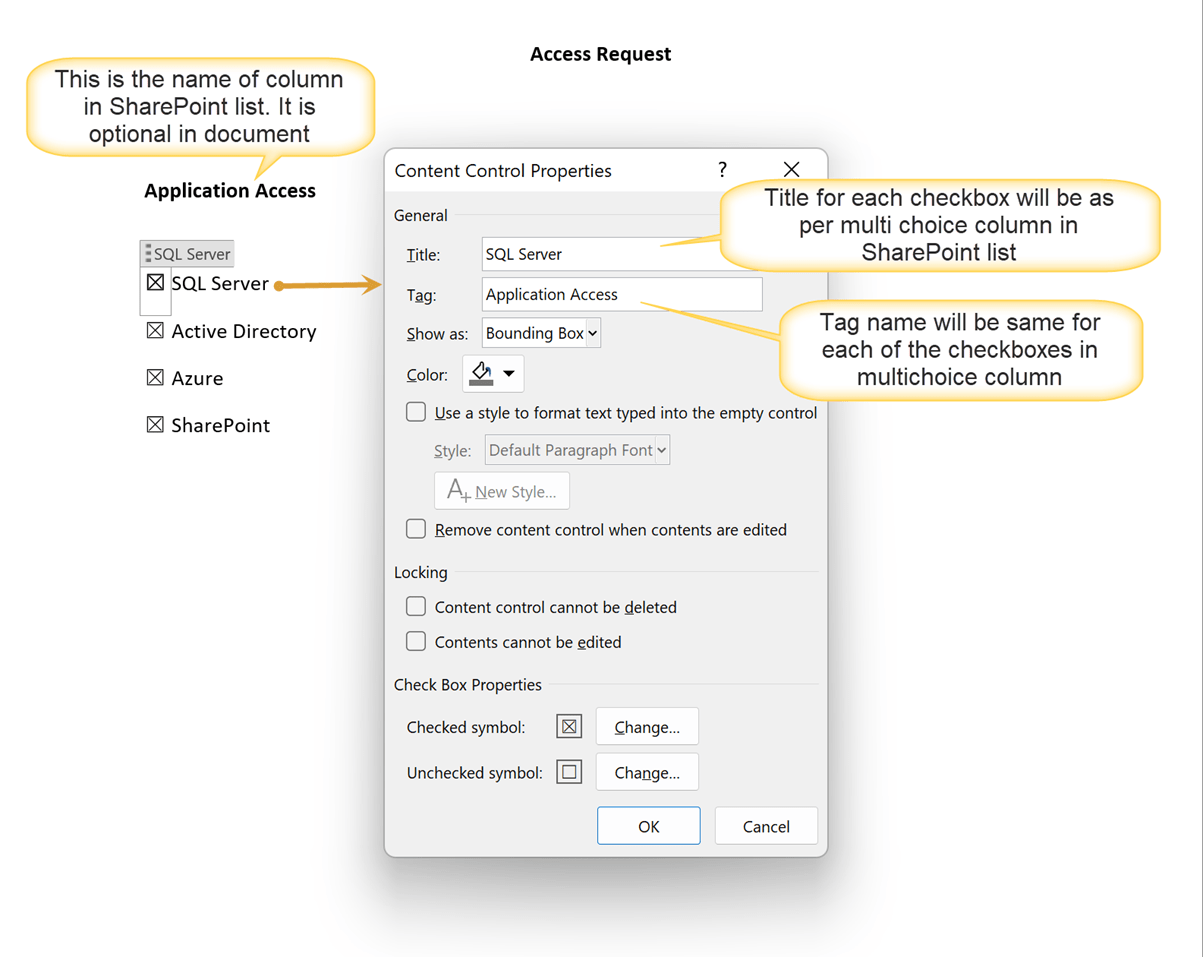The height and width of the screenshot is (957, 1203).
Task: Change the checked symbol
Action: (646, 726)
